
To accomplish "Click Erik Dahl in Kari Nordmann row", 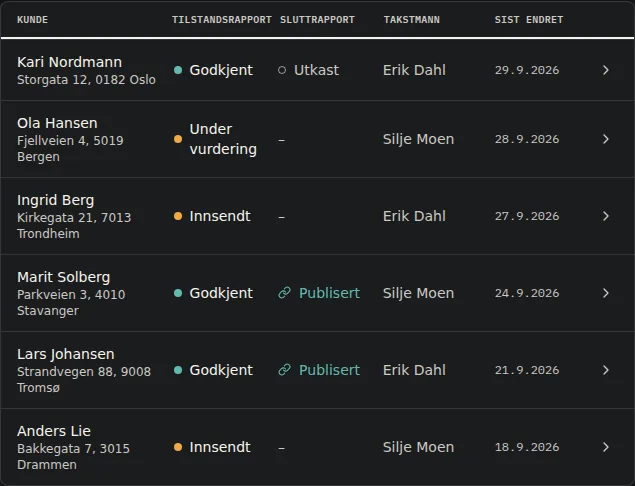I will click(414, 70).
